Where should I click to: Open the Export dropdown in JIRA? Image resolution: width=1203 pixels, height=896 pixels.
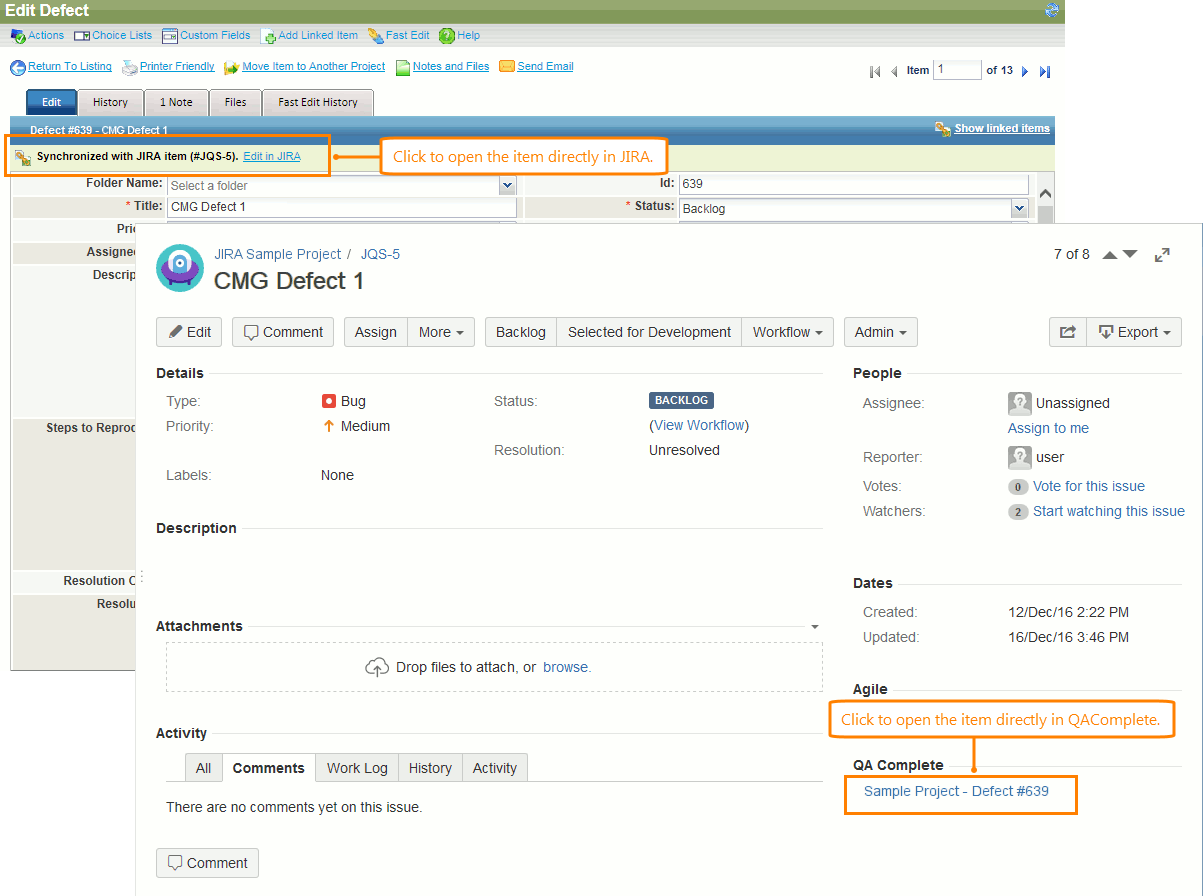point(1134,332)
